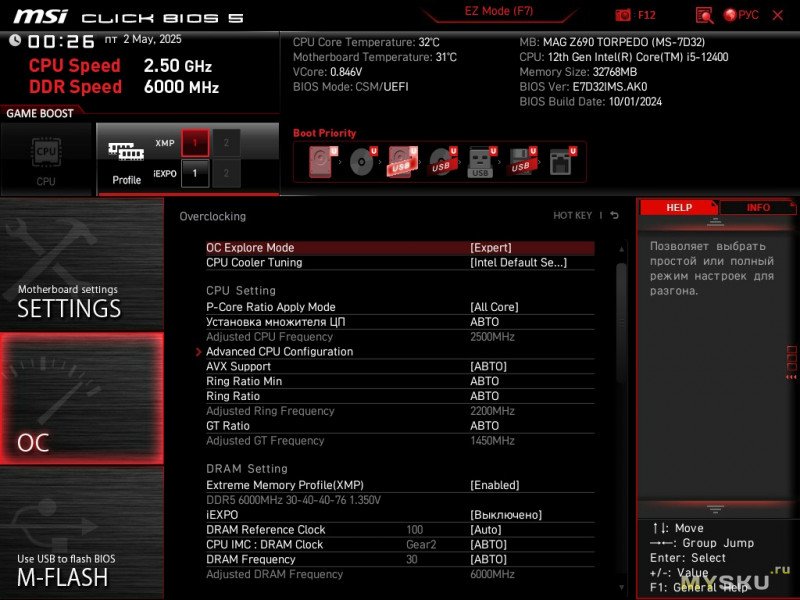The height and width of the screenshot is (600, 800).
Task: Switch to the INFO tab
Action: (x=758, y=208)
